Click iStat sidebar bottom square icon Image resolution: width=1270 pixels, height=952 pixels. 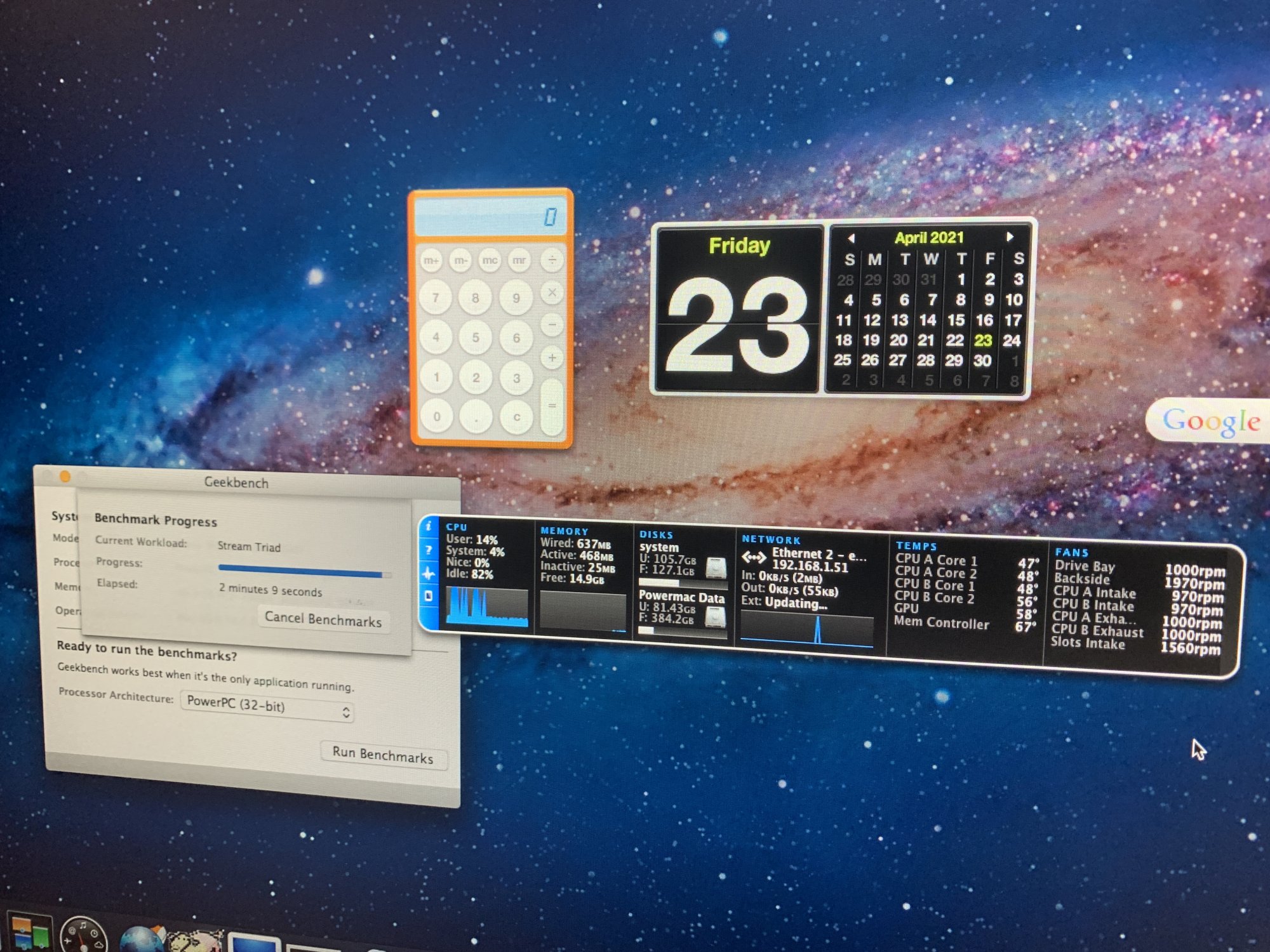tap(429, 596)
